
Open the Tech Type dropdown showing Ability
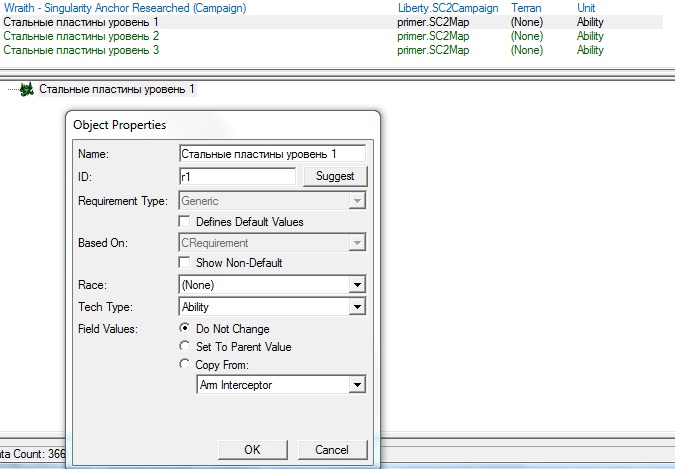272,307
